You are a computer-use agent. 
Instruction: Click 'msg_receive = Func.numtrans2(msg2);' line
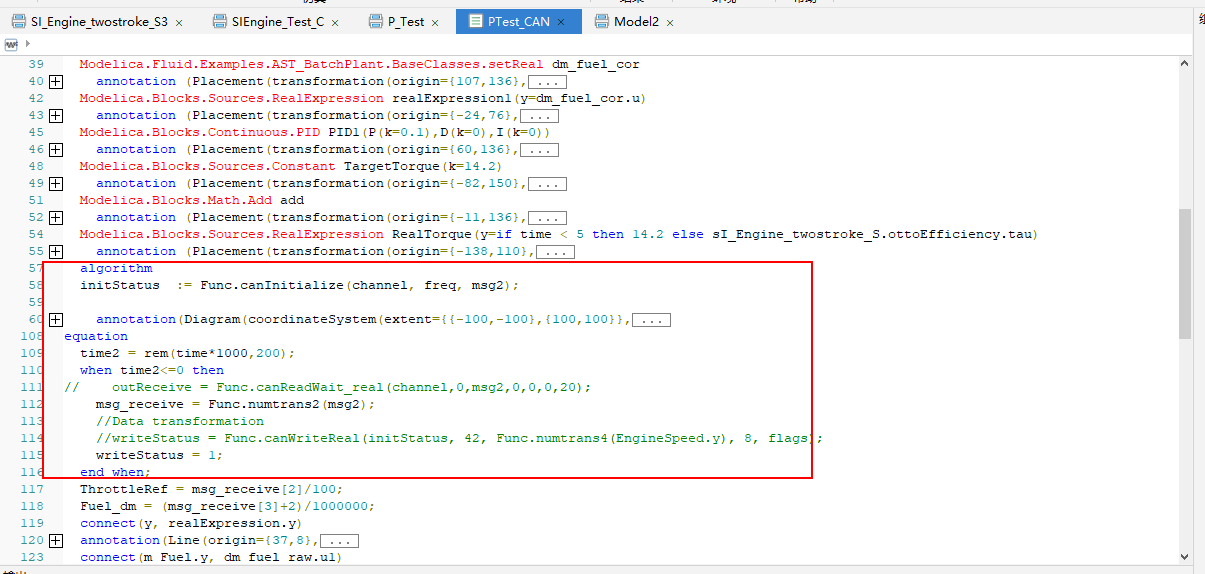pyautogui.click(x=236, y=404)
